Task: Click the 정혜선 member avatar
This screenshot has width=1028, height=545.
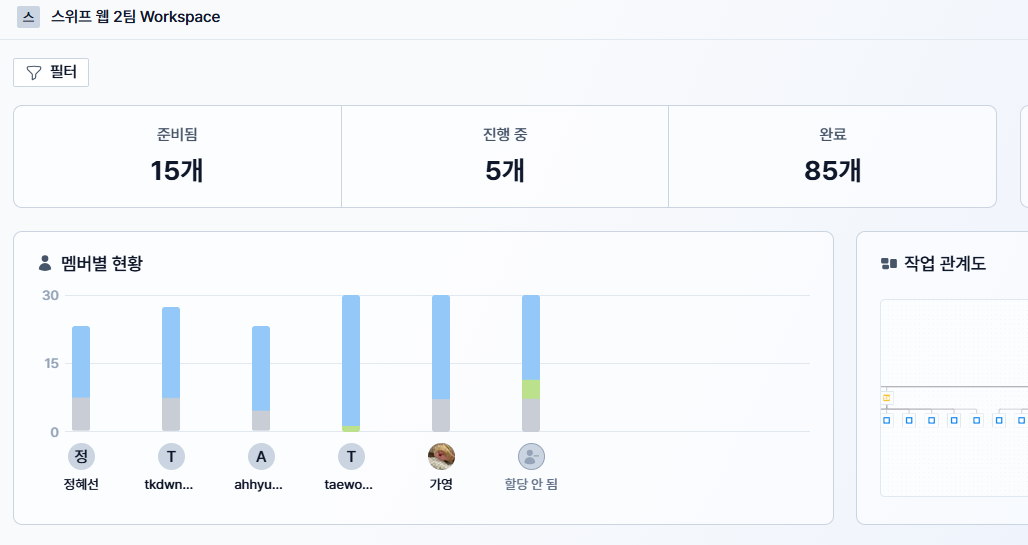Action: [x=81, y=457]
